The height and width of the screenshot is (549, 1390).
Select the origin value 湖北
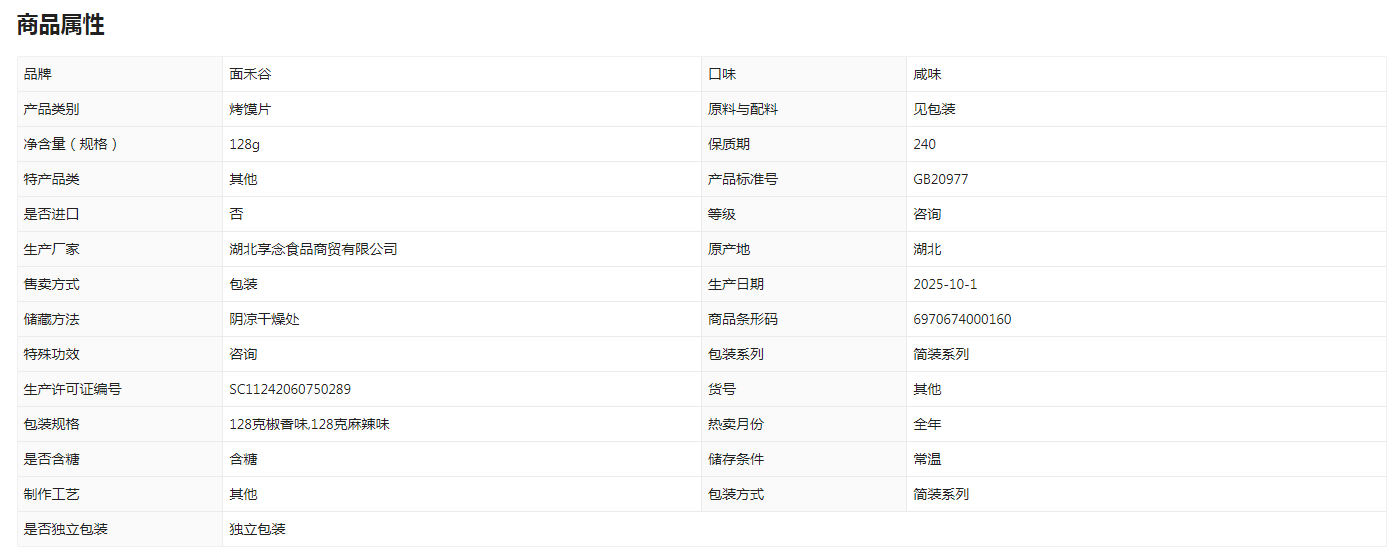click(927, 249)
